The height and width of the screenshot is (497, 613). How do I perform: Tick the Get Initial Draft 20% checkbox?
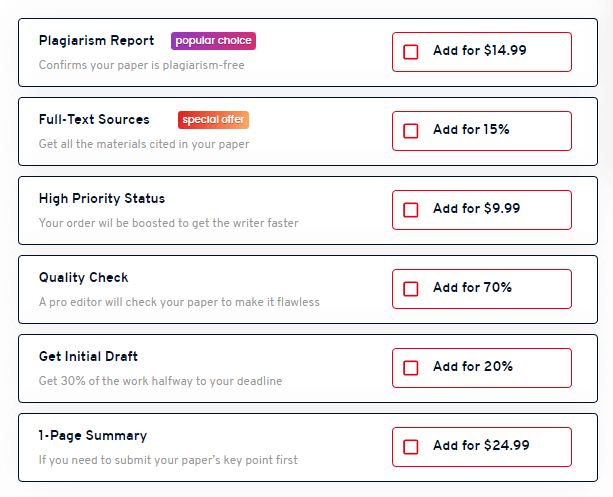[410, 368]
